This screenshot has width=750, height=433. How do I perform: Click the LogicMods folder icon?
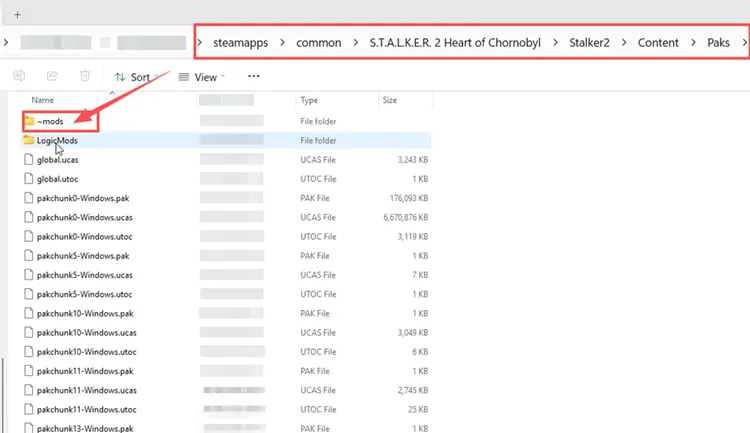click(x=29, y=140)
